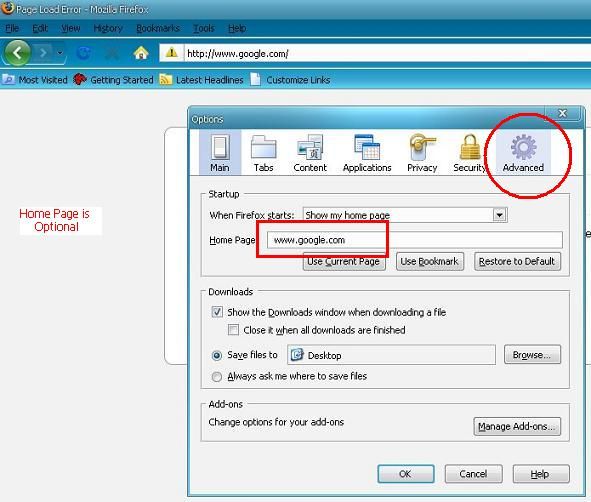This screenshot has height=502, width=591.
Task: Switch to the Tabs options panel
Action: [263, 153]
